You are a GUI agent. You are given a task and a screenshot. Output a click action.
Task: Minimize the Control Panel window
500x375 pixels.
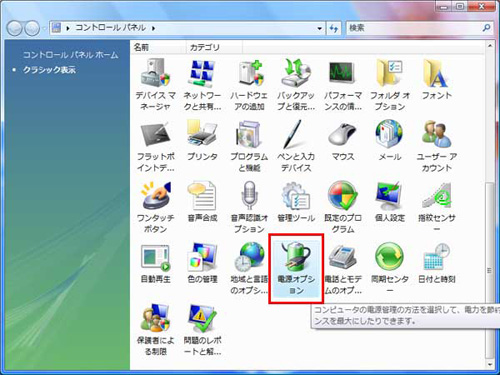[x=444, y=6]
